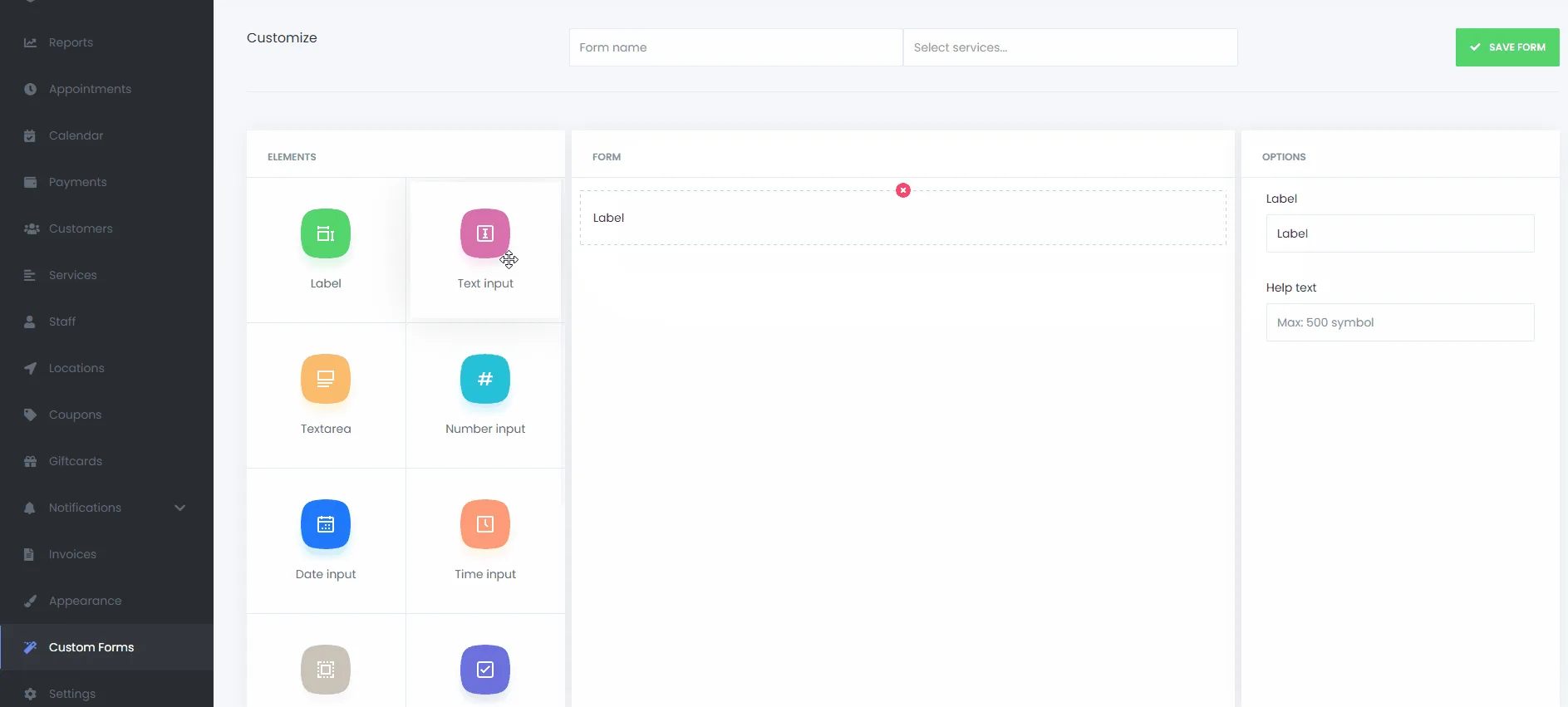Click the Giftcards gift icon
The image size is (1568, 707).
[x=30, y=461]
